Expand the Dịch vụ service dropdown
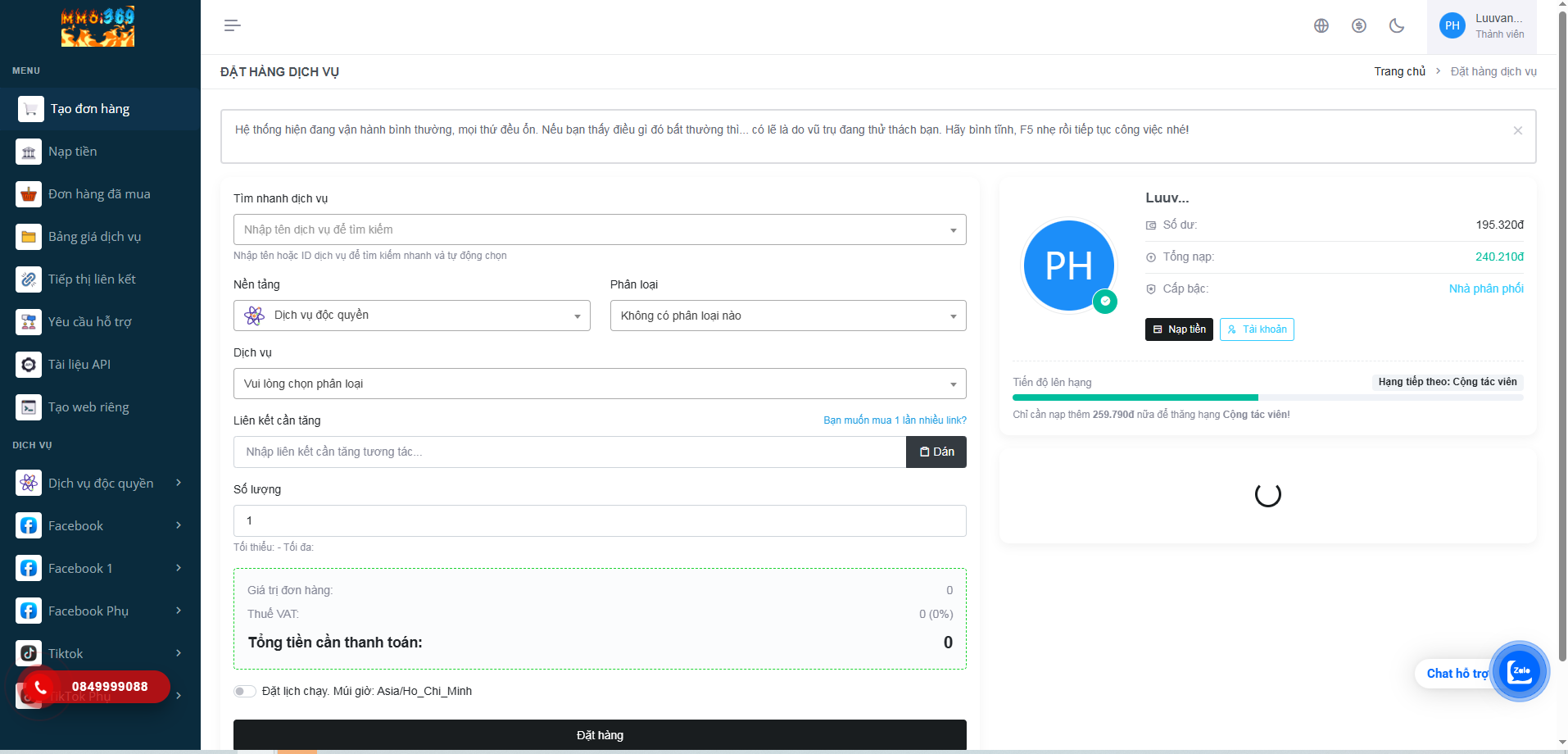Image resolution: width=1568 pixels, height=754 pixels. coord(599,384)
